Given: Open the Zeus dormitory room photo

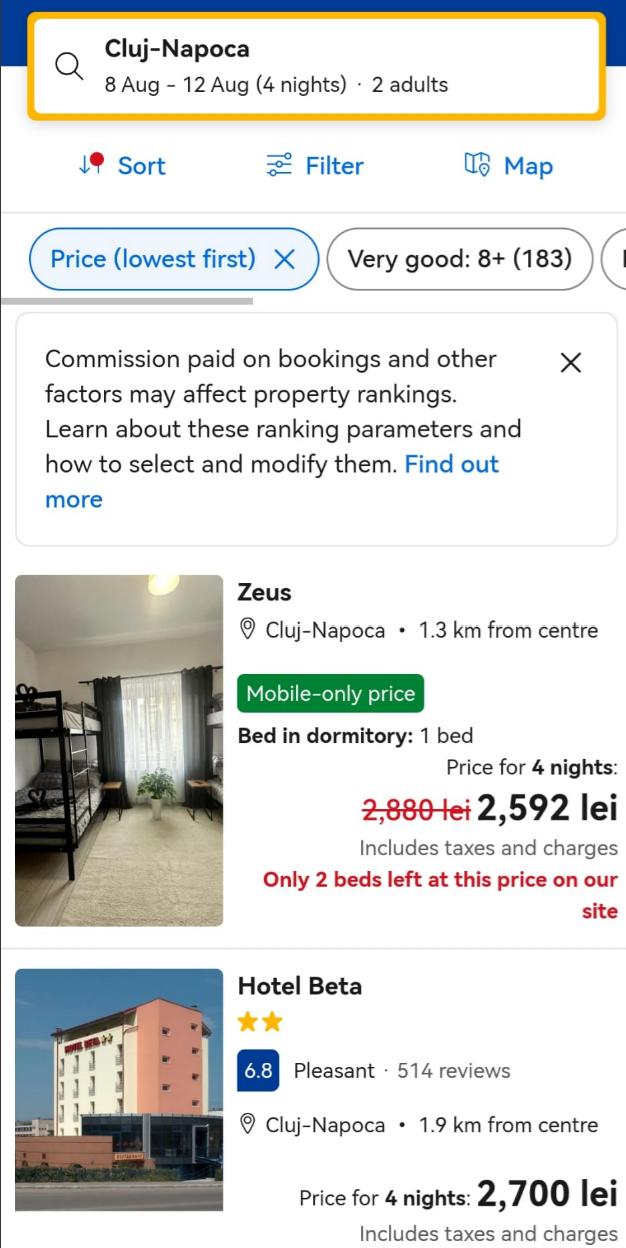Looking at the screenshot, I should (119, 750).
